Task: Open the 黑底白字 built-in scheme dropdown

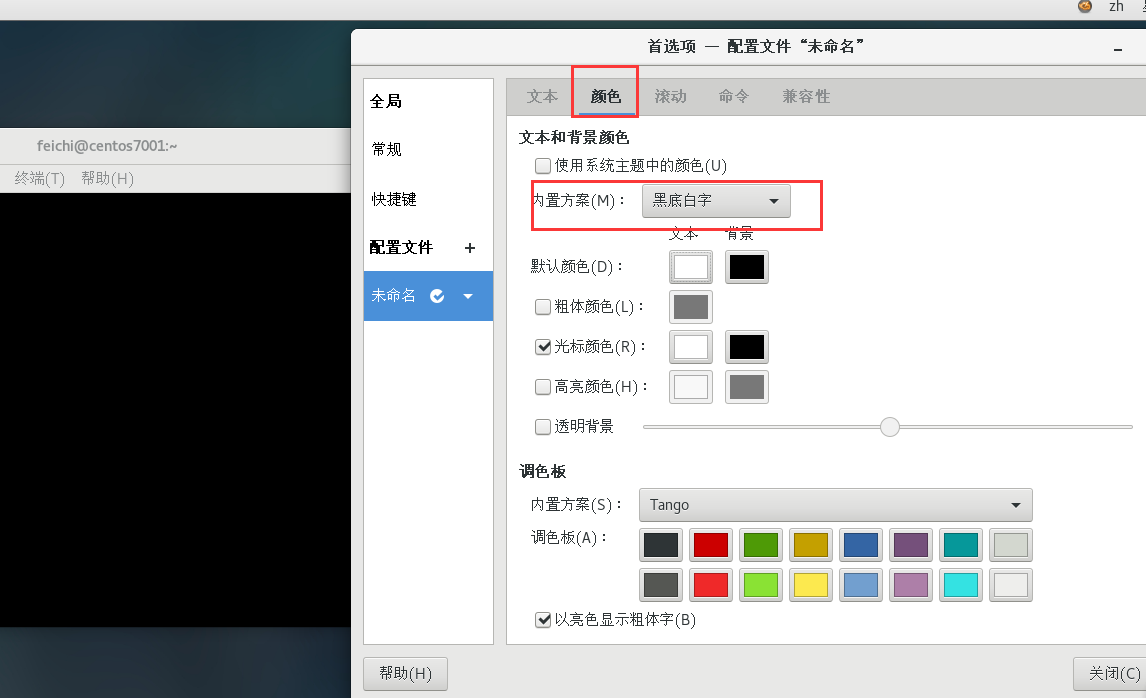Action: click(x=716, y=201)
